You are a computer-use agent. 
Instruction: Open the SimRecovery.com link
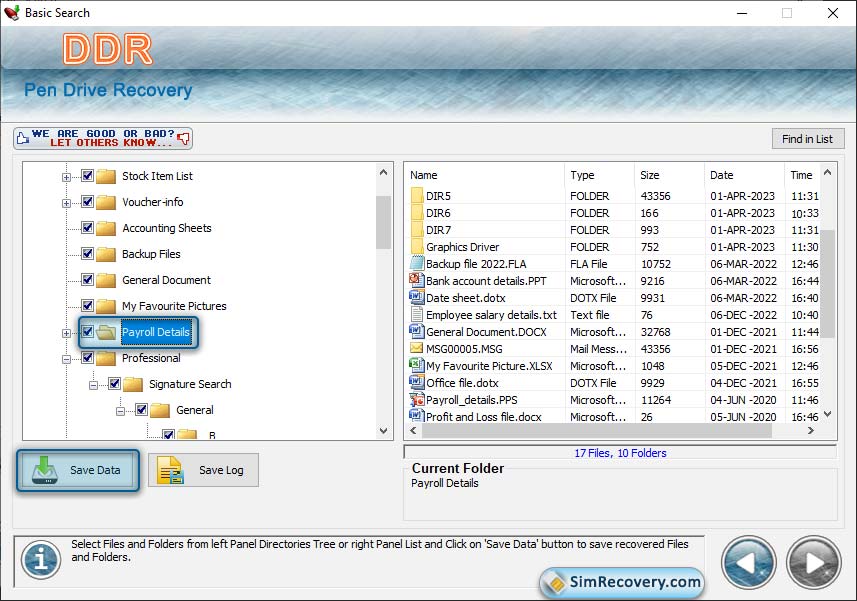tap(623, 582)
